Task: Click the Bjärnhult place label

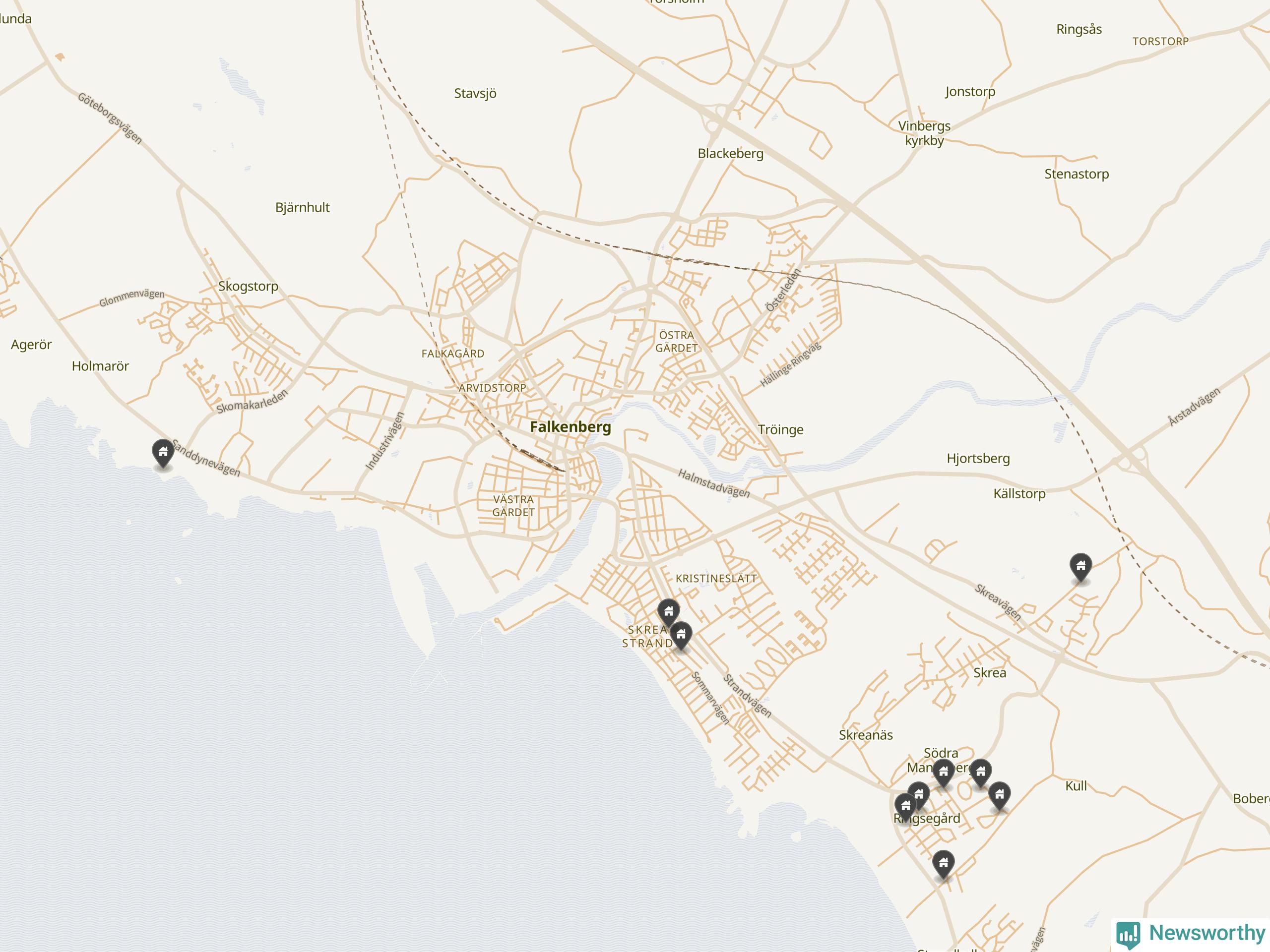Action: click(x=302, y=208)
